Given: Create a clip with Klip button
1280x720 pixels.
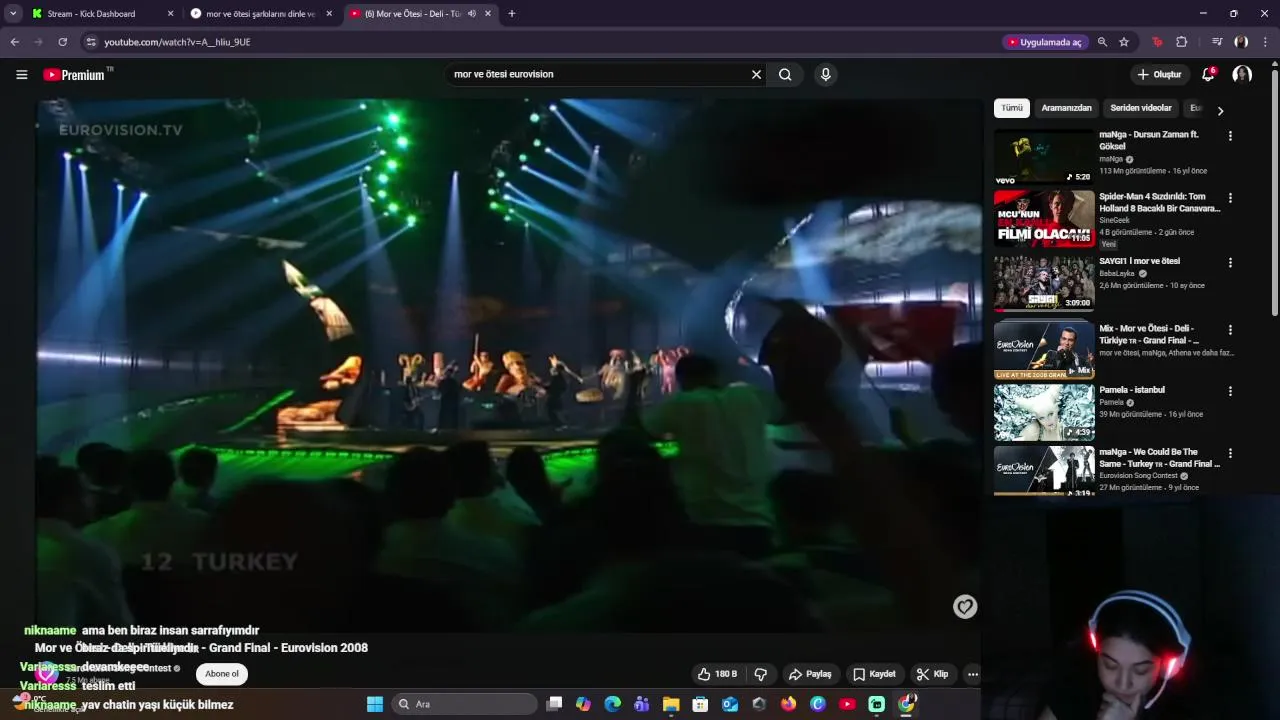Looking at the screenshot, I should [x=932, y=674].
